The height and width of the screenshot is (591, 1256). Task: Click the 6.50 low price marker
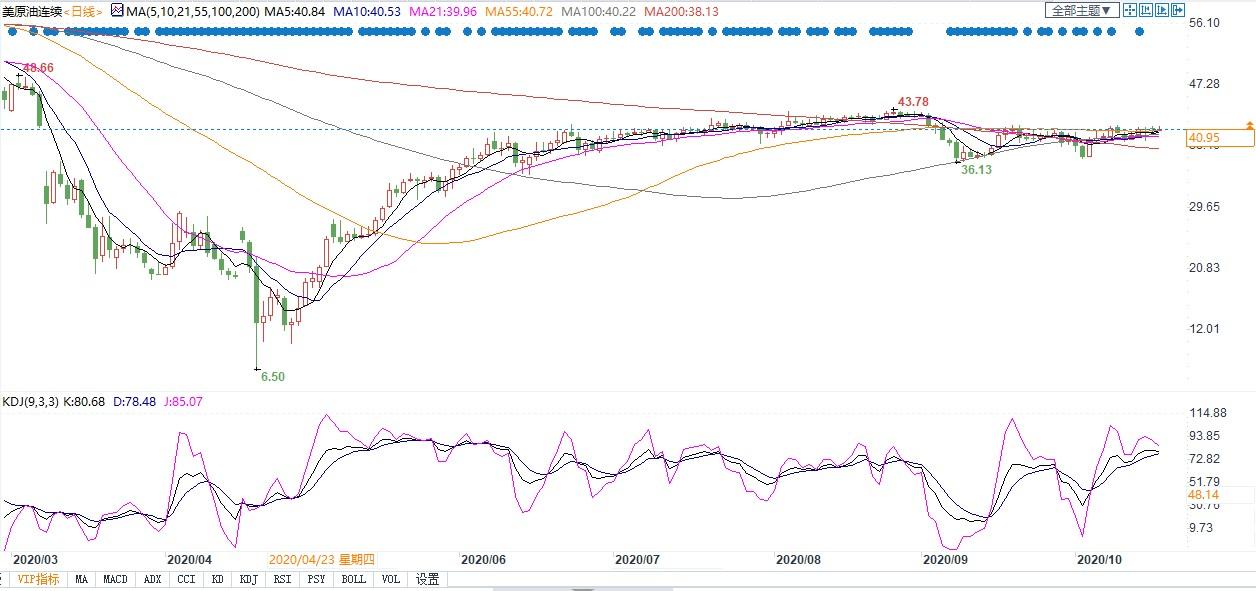[x=273, y=377]
